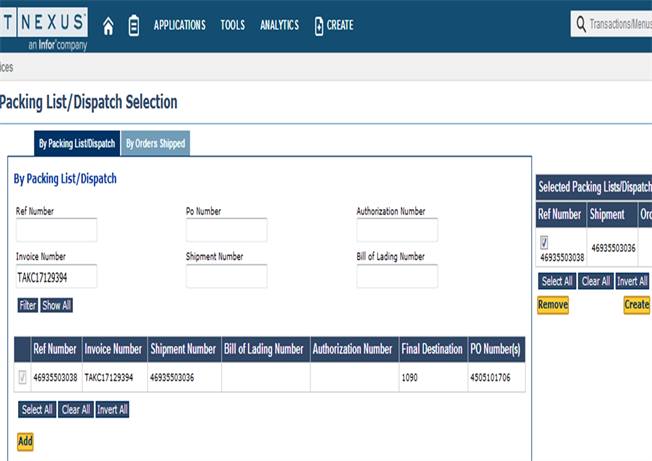Click Clear All in selected lists panel
The width and height of the screenshot is (652, 461).
[x=596, y=282]
